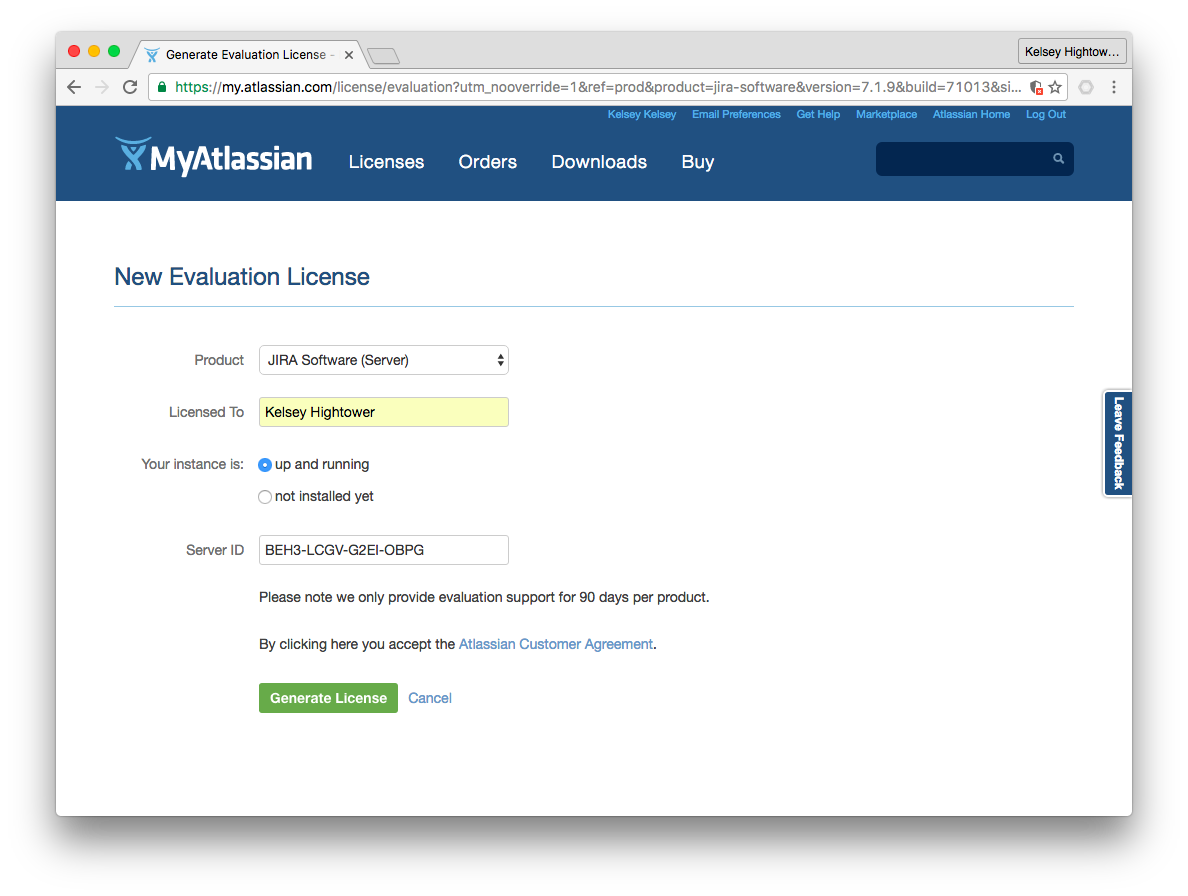Click the blocked content shield icon in address bar
This screenshot has height=896, width=1188.
[x=1036, y=87]
